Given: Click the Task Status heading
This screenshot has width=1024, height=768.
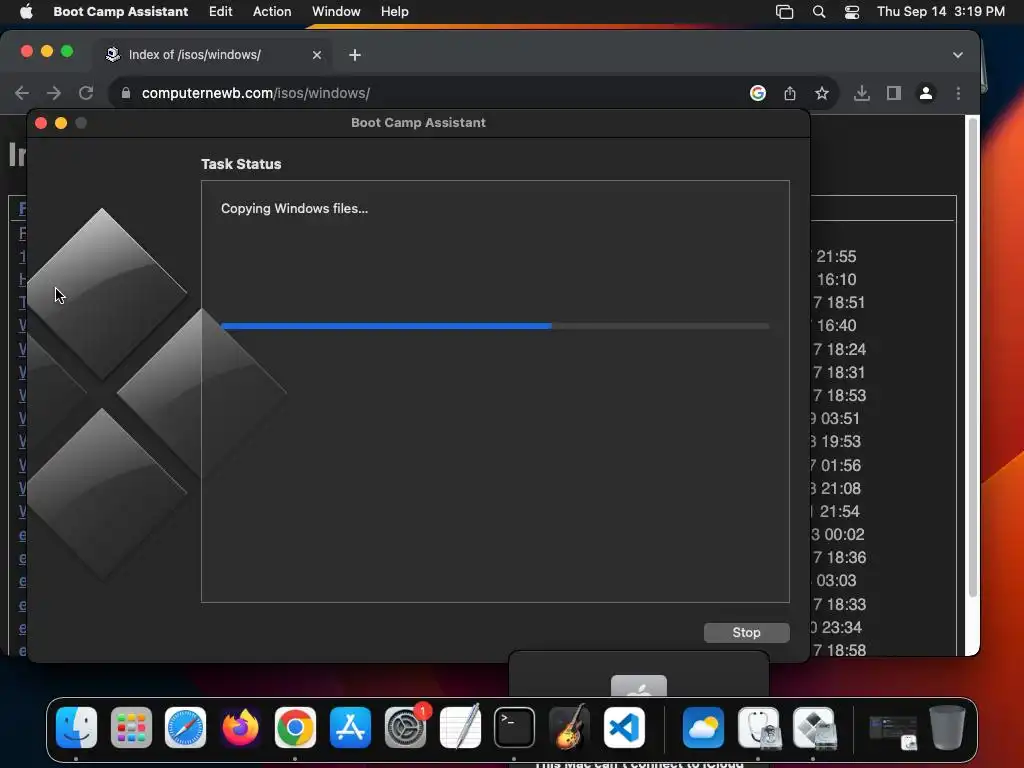Looking at the screenshot, I should [241, 164].
